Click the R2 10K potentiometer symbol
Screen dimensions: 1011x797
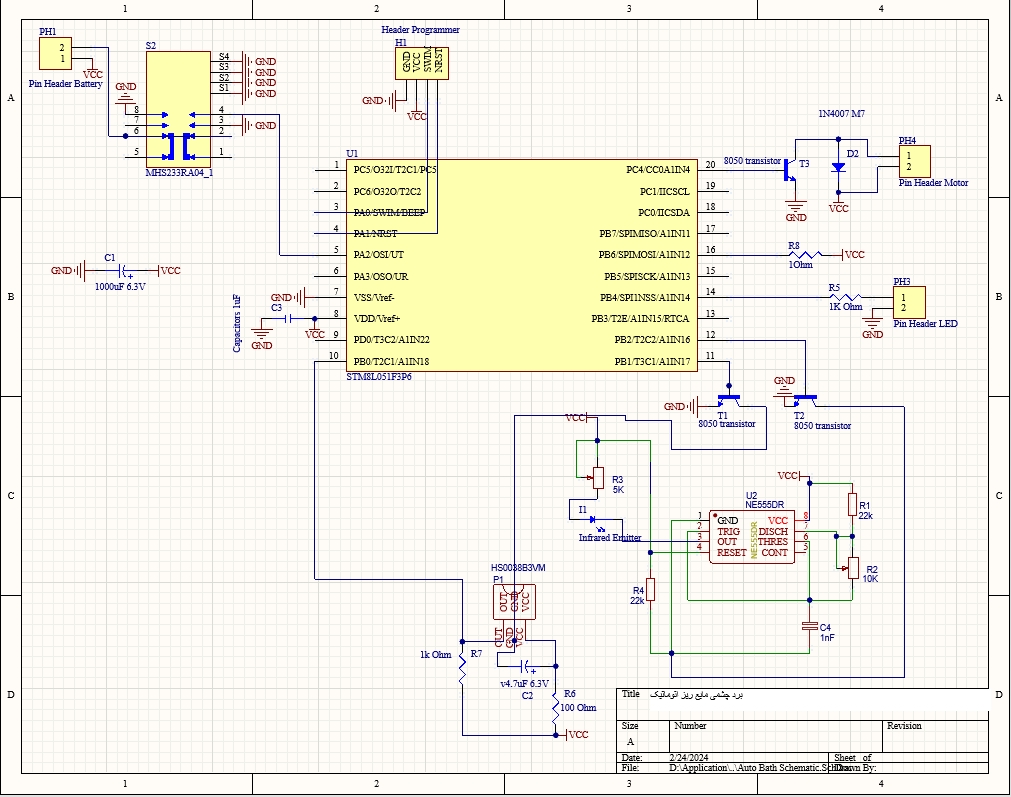click(x=852, y=568)
